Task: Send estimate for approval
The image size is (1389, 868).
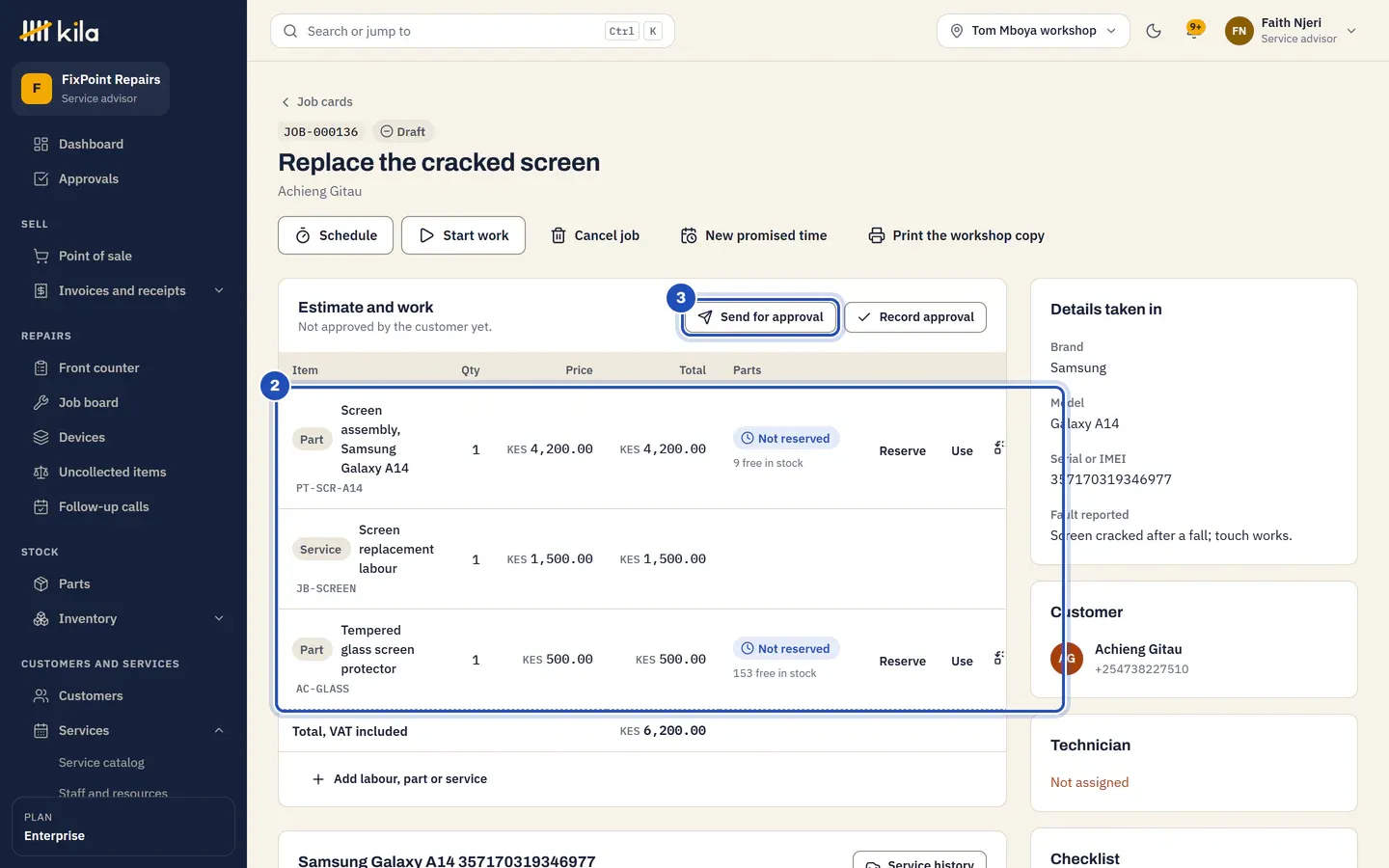Action: [760, 316]
